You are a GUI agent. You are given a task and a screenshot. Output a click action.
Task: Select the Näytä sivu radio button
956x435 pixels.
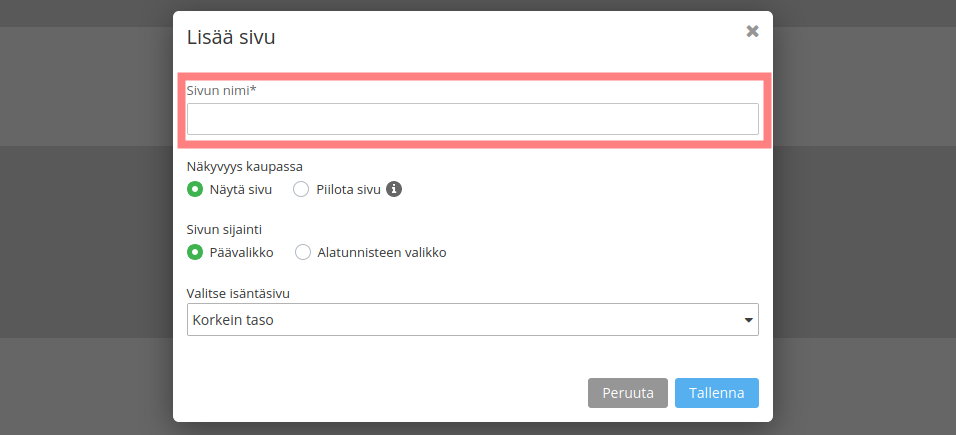click(194, 189)
